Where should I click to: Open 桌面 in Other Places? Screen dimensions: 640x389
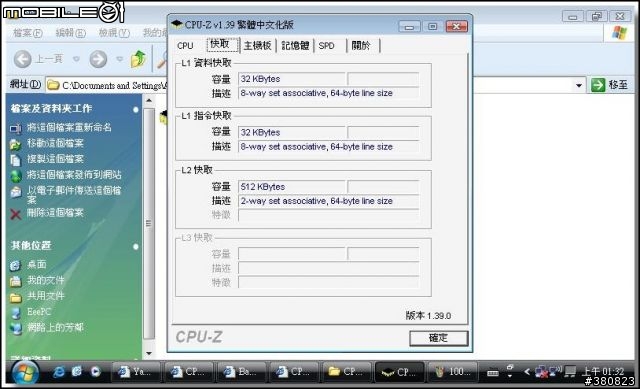[x=37, y=265]
